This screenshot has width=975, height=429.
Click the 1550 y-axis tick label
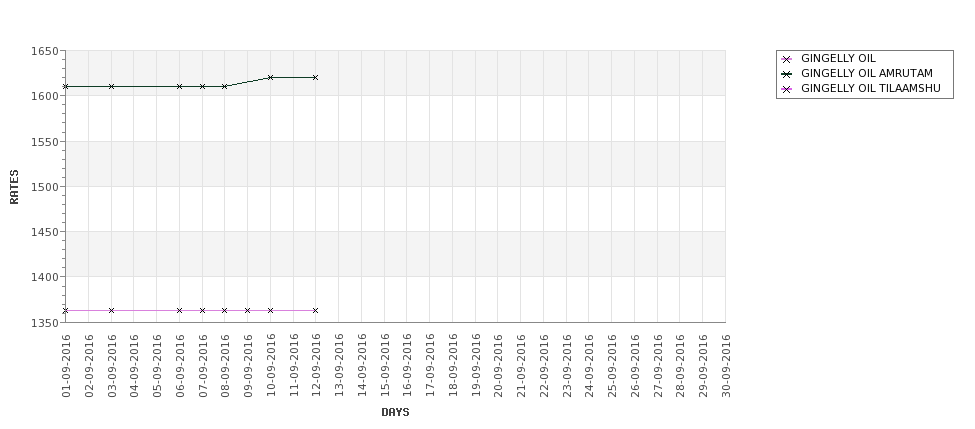pos(44,142)
